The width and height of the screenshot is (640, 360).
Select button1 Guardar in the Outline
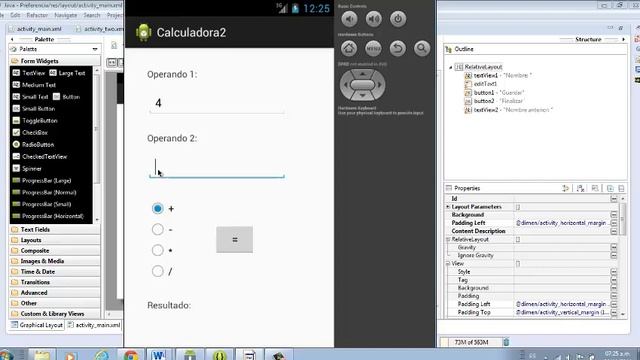(494, 93)
